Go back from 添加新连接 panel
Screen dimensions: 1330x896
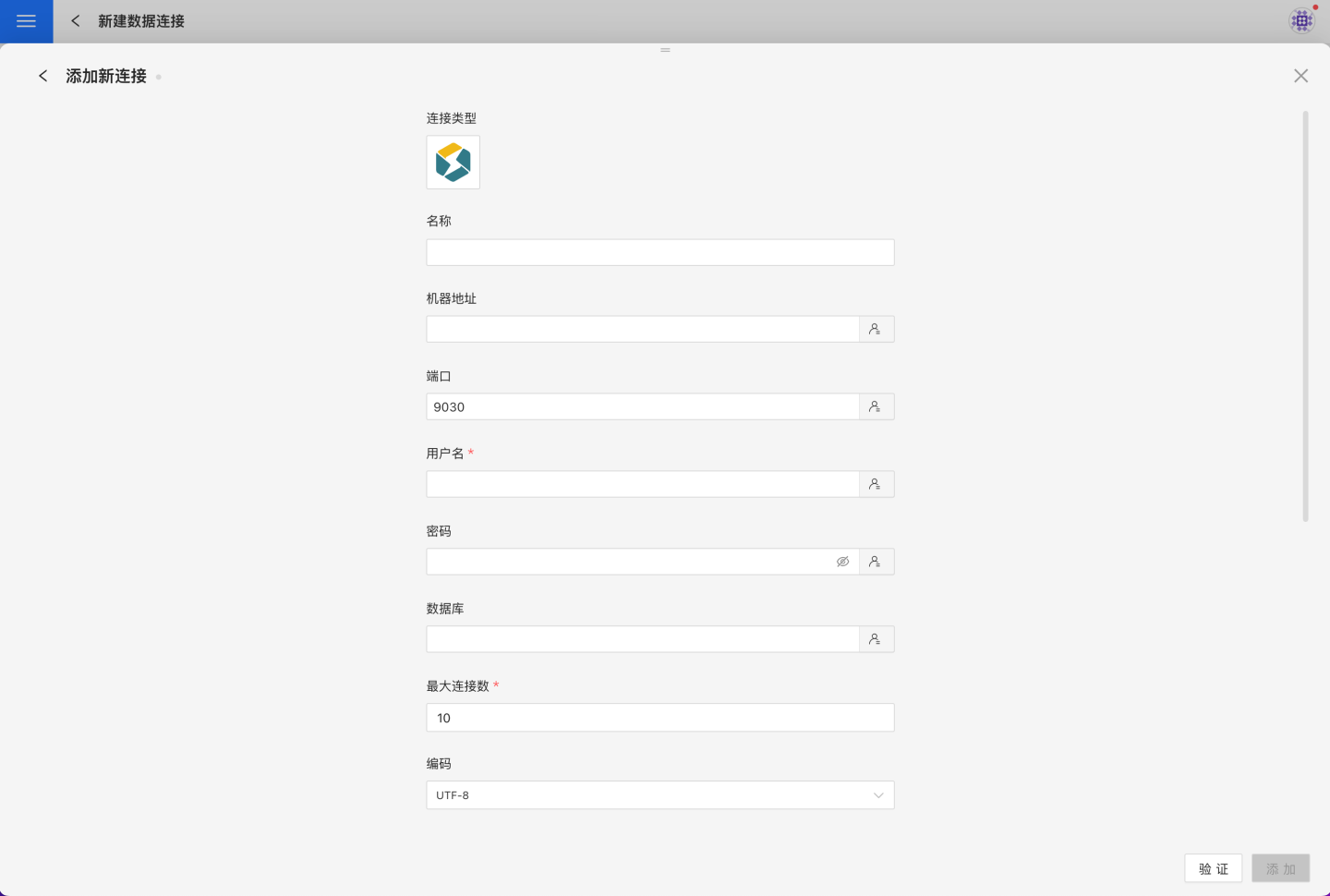tap(42, 76)
